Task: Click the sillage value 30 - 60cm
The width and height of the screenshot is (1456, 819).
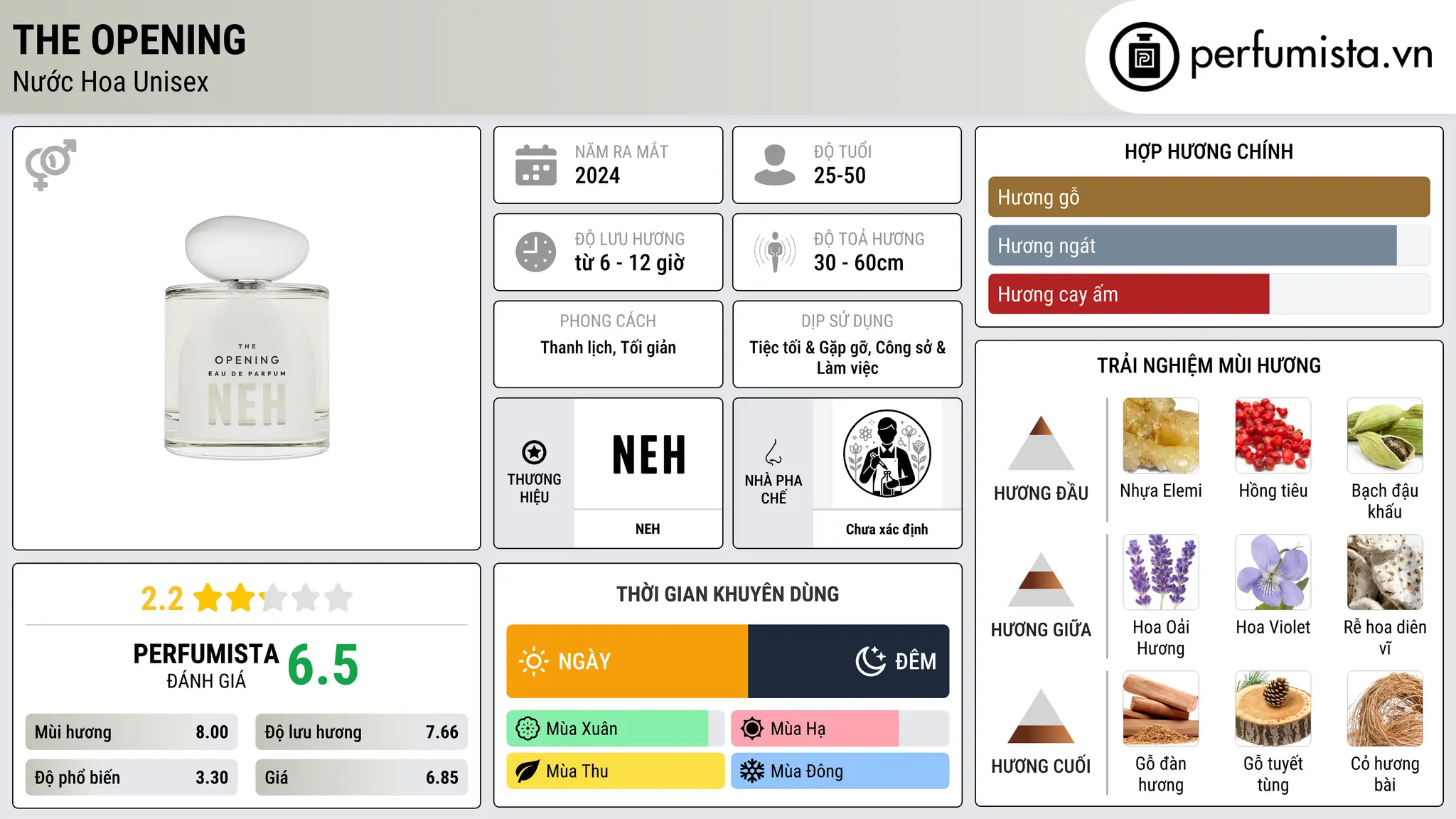Action: pyautogui.click(x=859, y=263)
